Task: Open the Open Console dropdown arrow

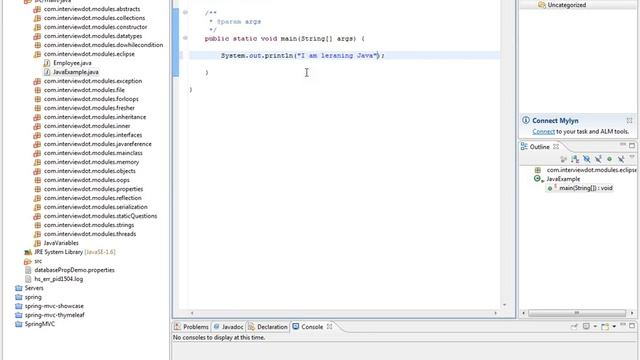Action: (614, 326)
